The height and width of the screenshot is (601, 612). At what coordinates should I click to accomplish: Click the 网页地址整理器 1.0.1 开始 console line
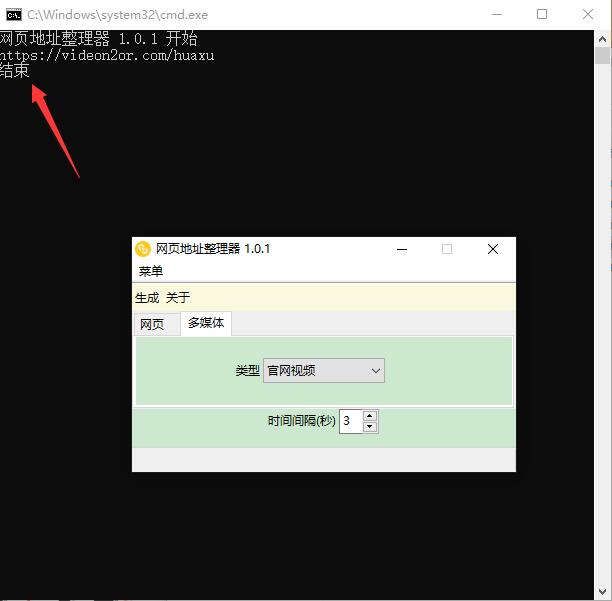coord(98,39)
